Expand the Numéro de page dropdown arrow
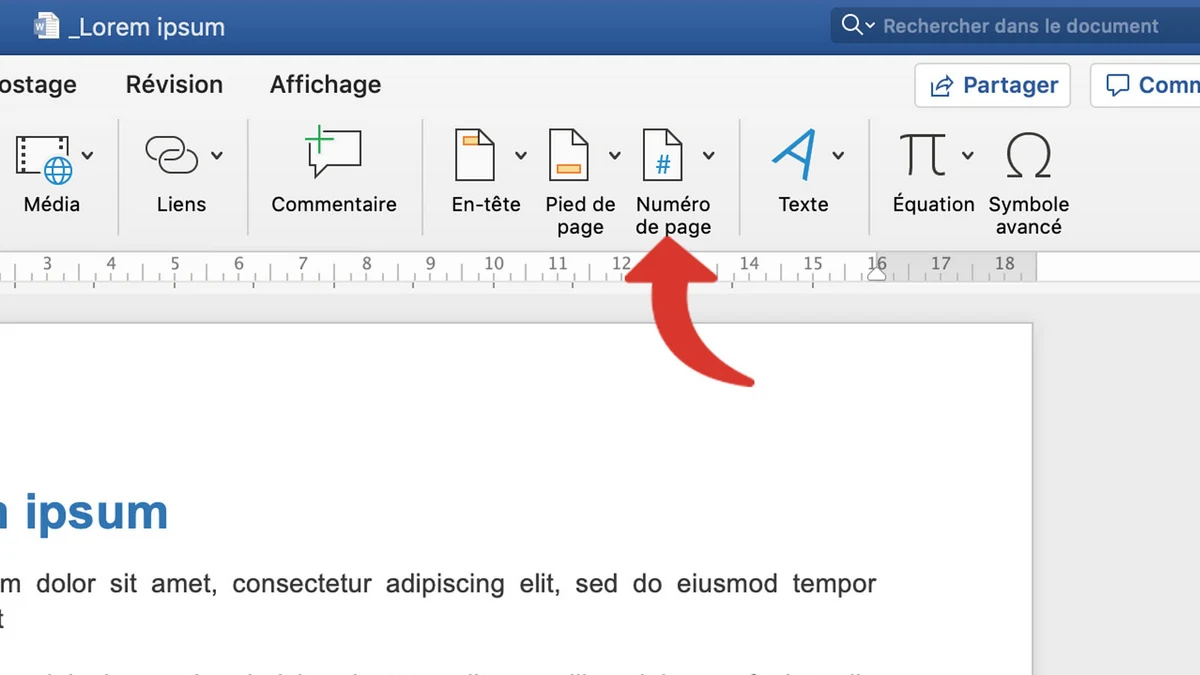The width and height of the screenshot is (1200, 675). [x=709, y=155]
